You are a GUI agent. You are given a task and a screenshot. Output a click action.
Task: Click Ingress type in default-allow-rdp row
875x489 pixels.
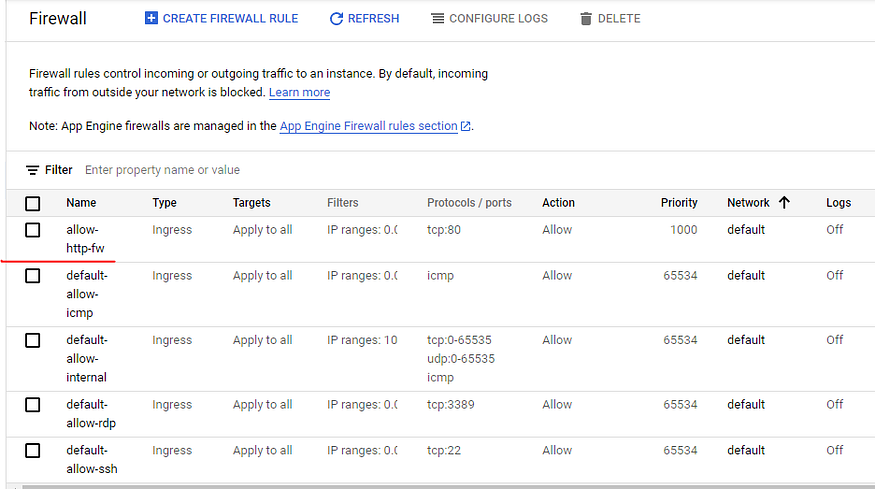pyautogui.click(x=172, y=404)
